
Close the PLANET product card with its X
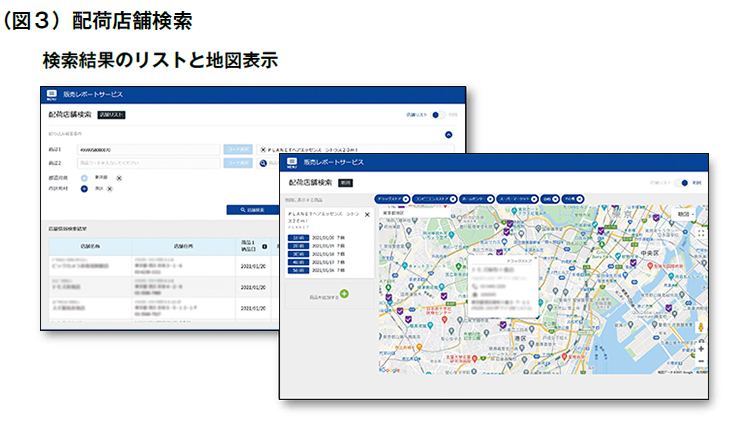tap(367, 215)
